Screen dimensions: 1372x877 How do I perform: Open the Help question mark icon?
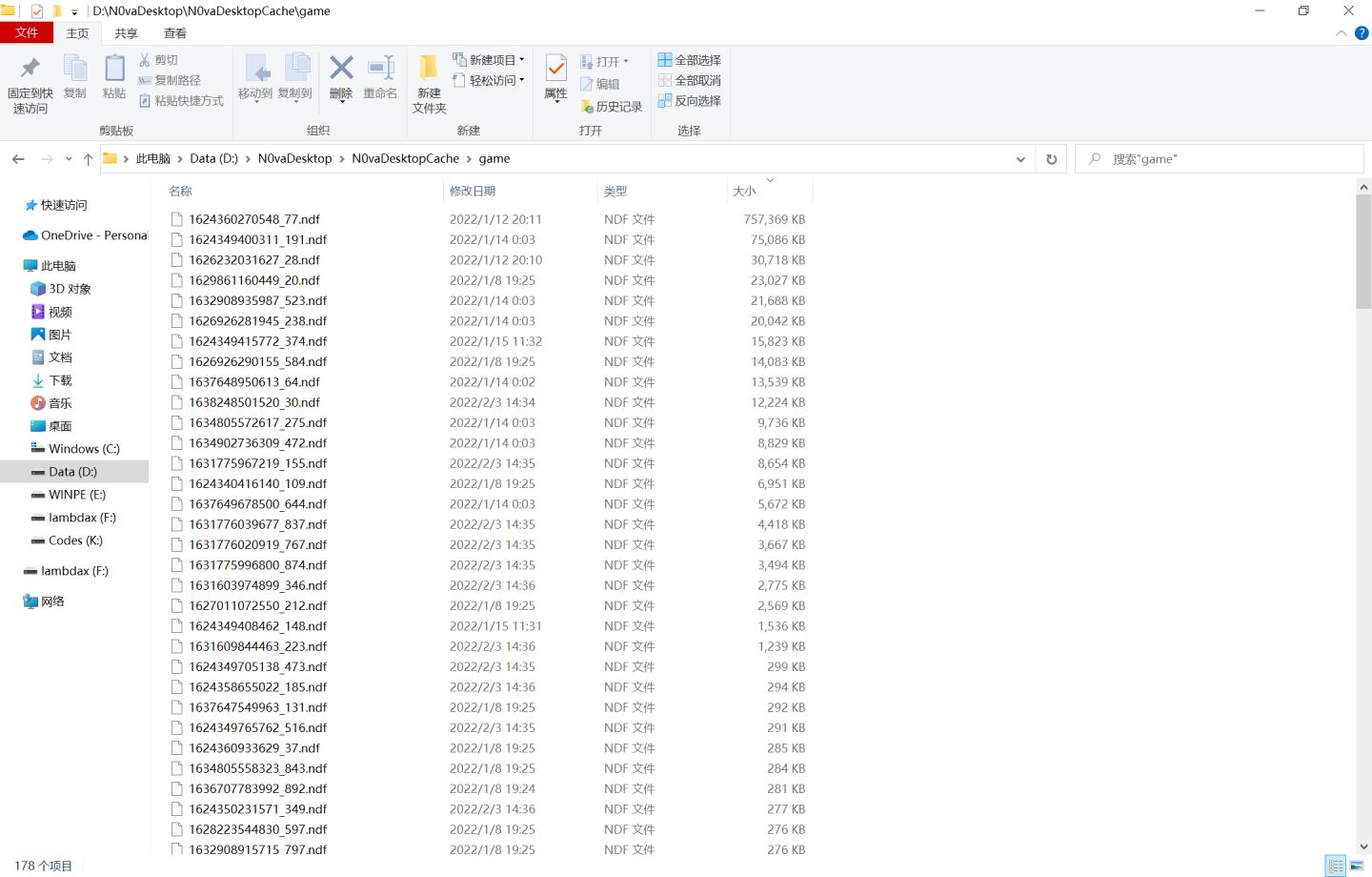point(1362,33)
